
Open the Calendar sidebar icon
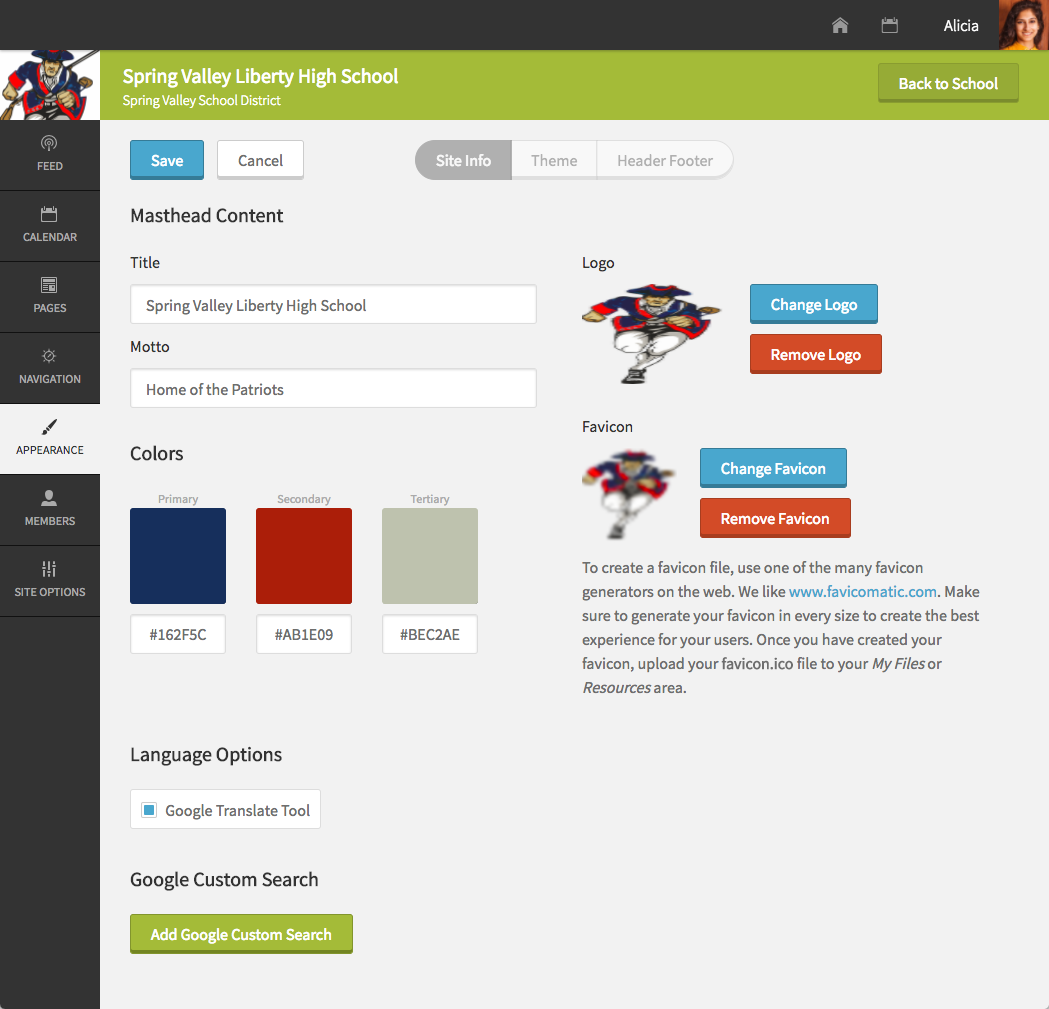50,214
